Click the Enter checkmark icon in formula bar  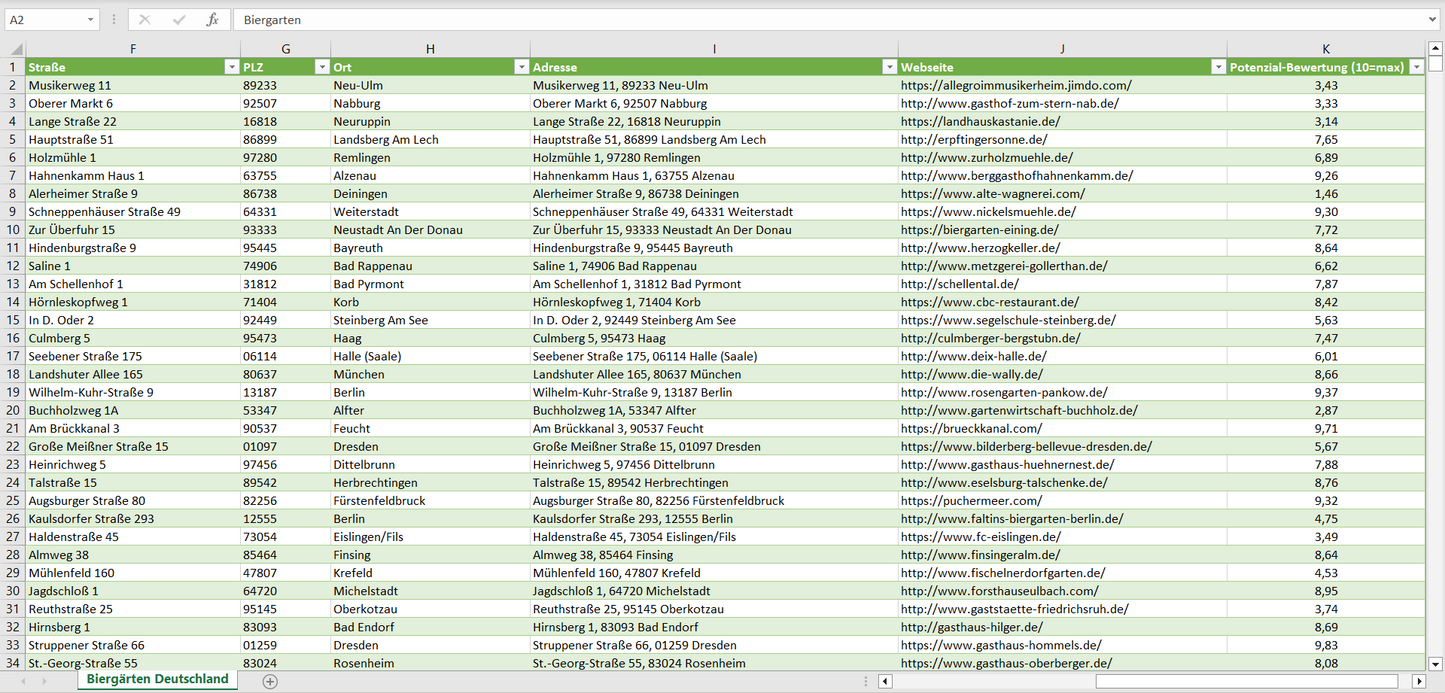[x=179, y=20]
